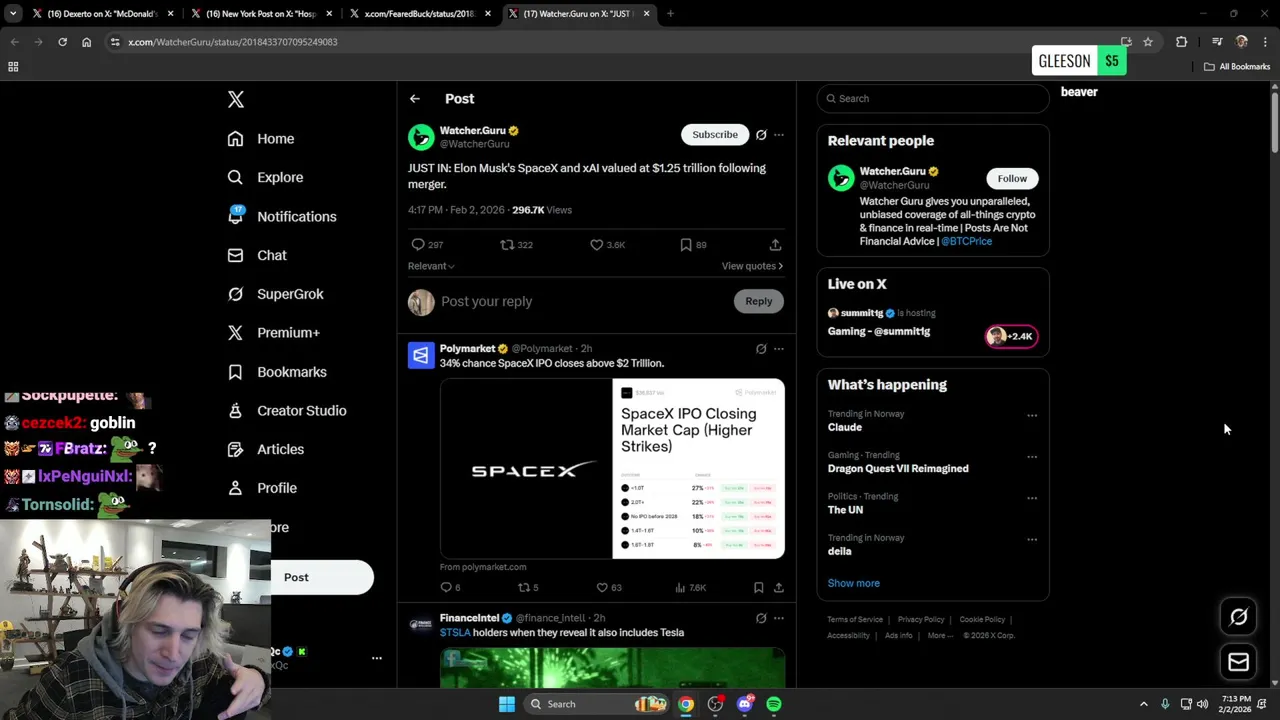This screenshot has height=720, width=1280.
Task: Open Articles in the sidebar
Action: click(x=266, y=450)
